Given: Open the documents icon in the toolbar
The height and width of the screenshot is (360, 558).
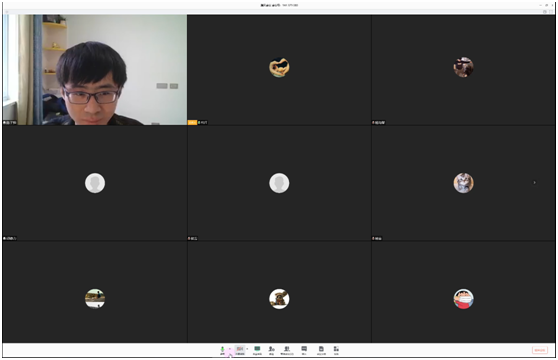Looking at the screenshot, I should tap(321, 350).
